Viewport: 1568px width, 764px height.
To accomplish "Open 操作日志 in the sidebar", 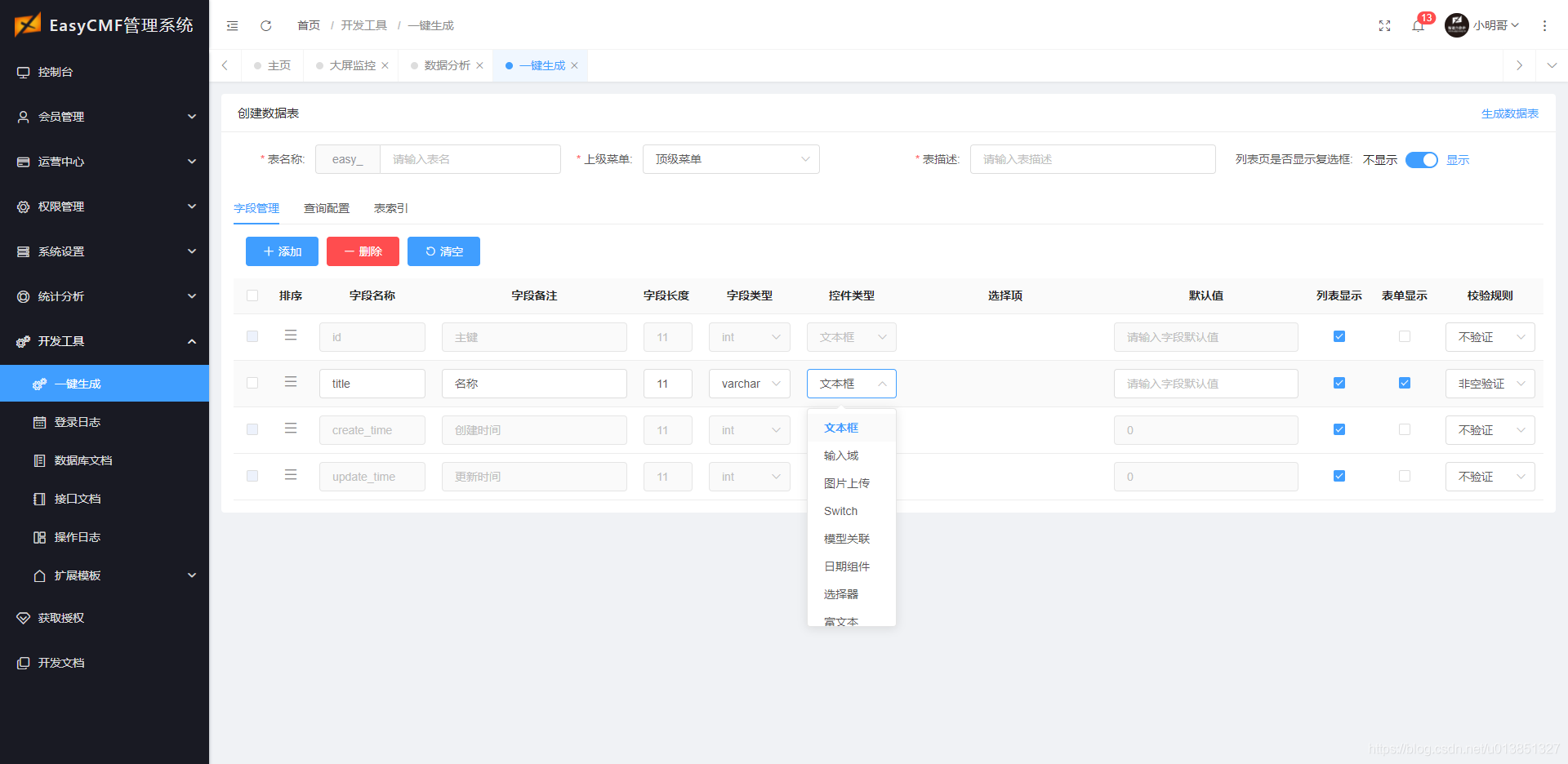I will coord(105,537).
